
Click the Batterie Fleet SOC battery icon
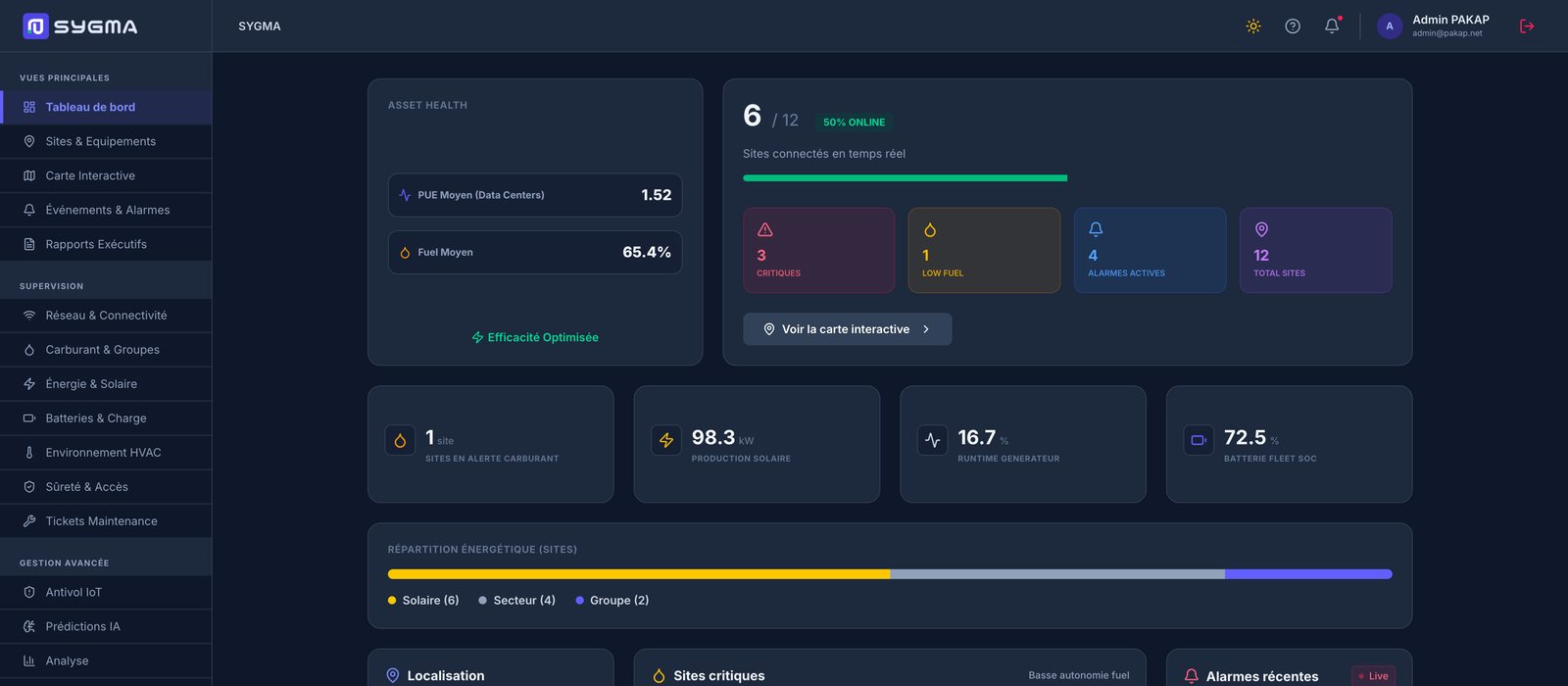pyautogui.click(x=1199, y=441)
